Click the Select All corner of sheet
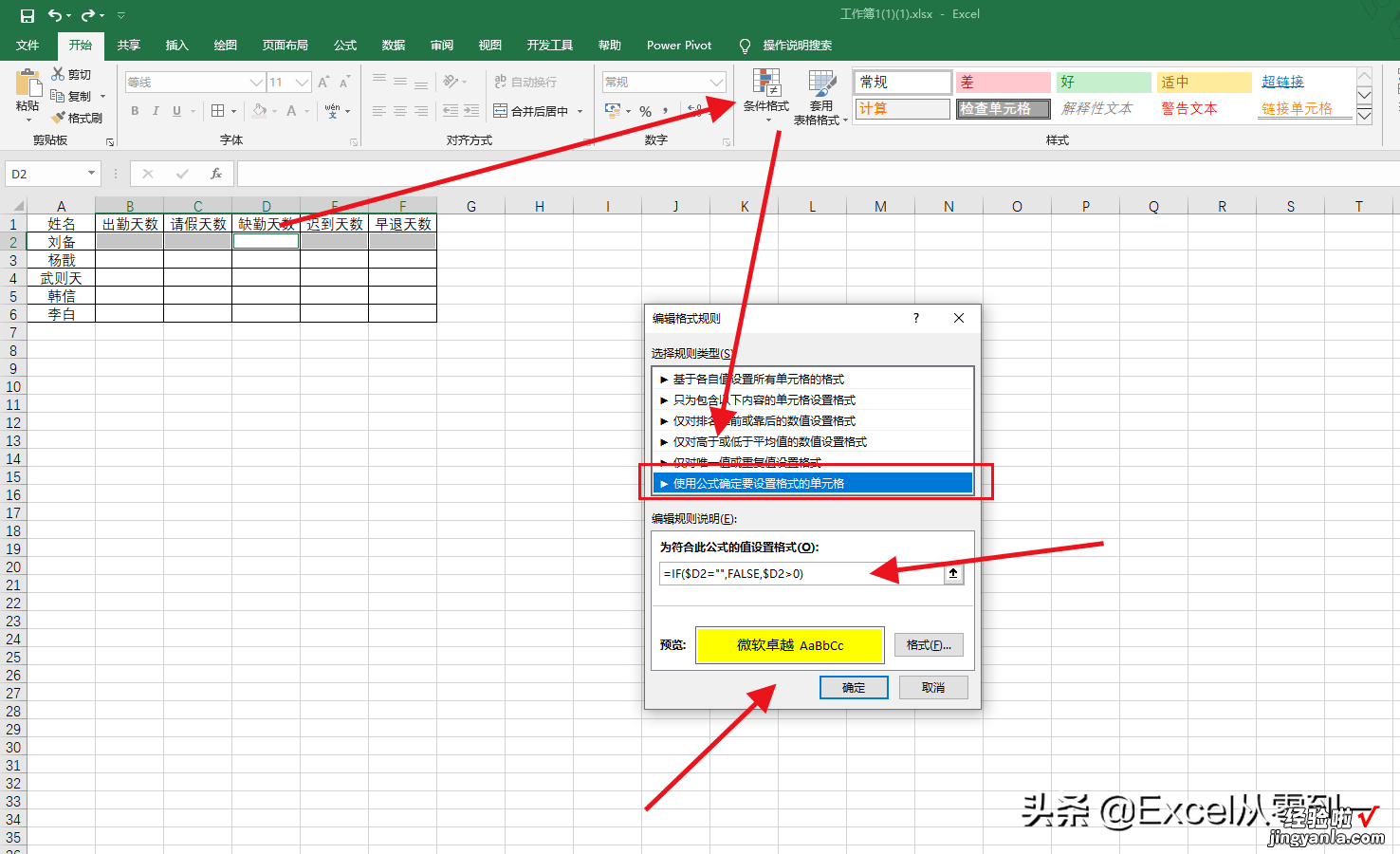Screen dimensions: 1400x854 [13, 206]
